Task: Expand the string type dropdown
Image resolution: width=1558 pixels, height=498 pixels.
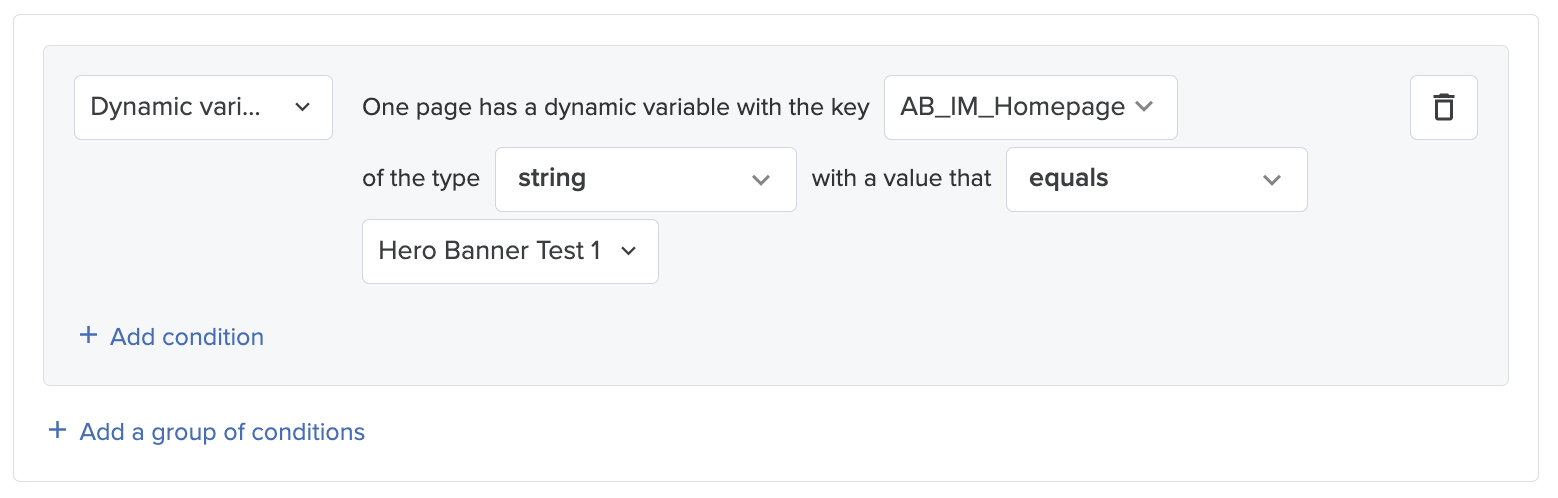Action: point(646,179)
